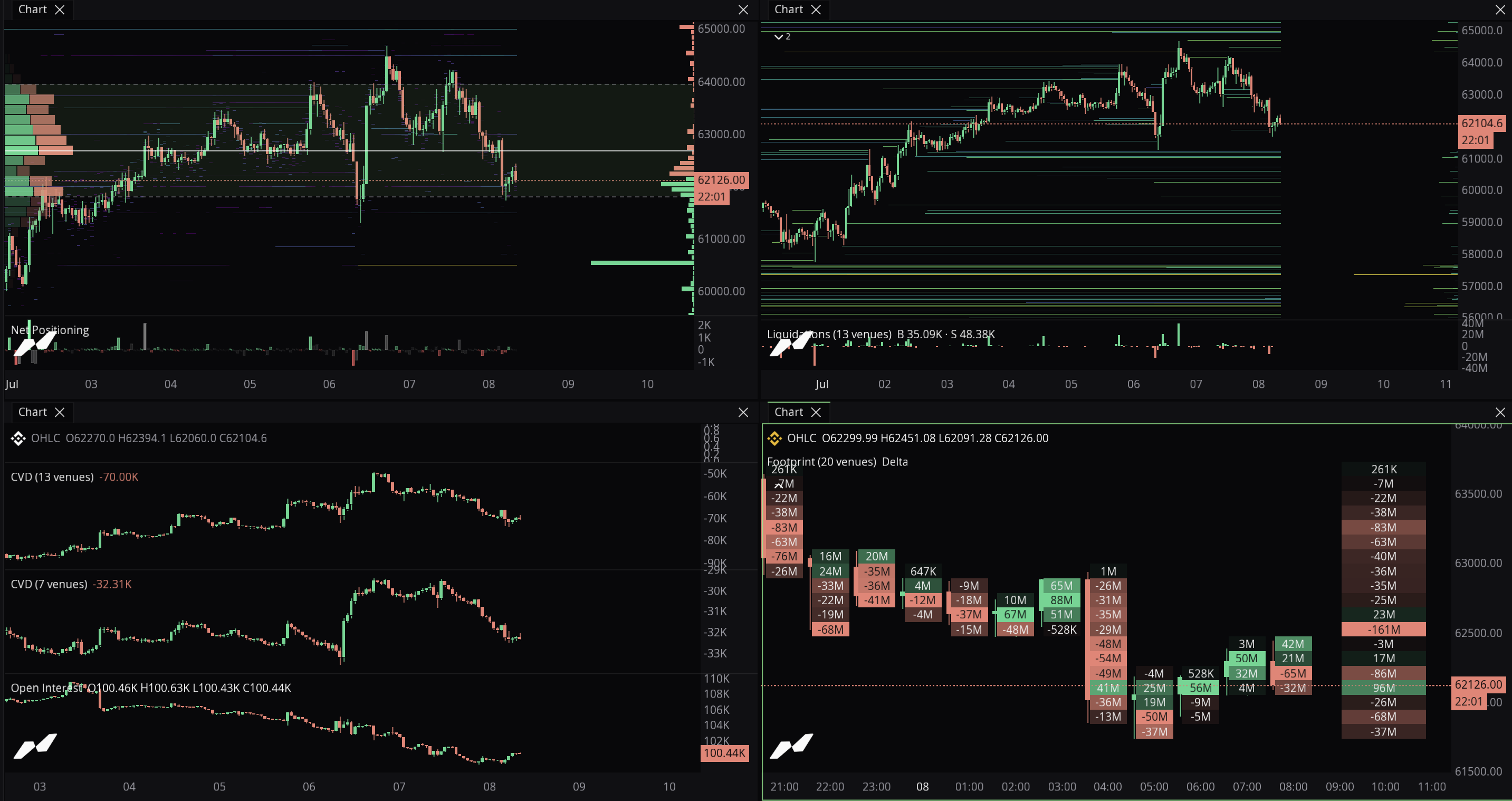The height and width of the screenshot is (801, 1512).
Task: Click the -32.31K CVD value readout
Action: pos(112,584)
